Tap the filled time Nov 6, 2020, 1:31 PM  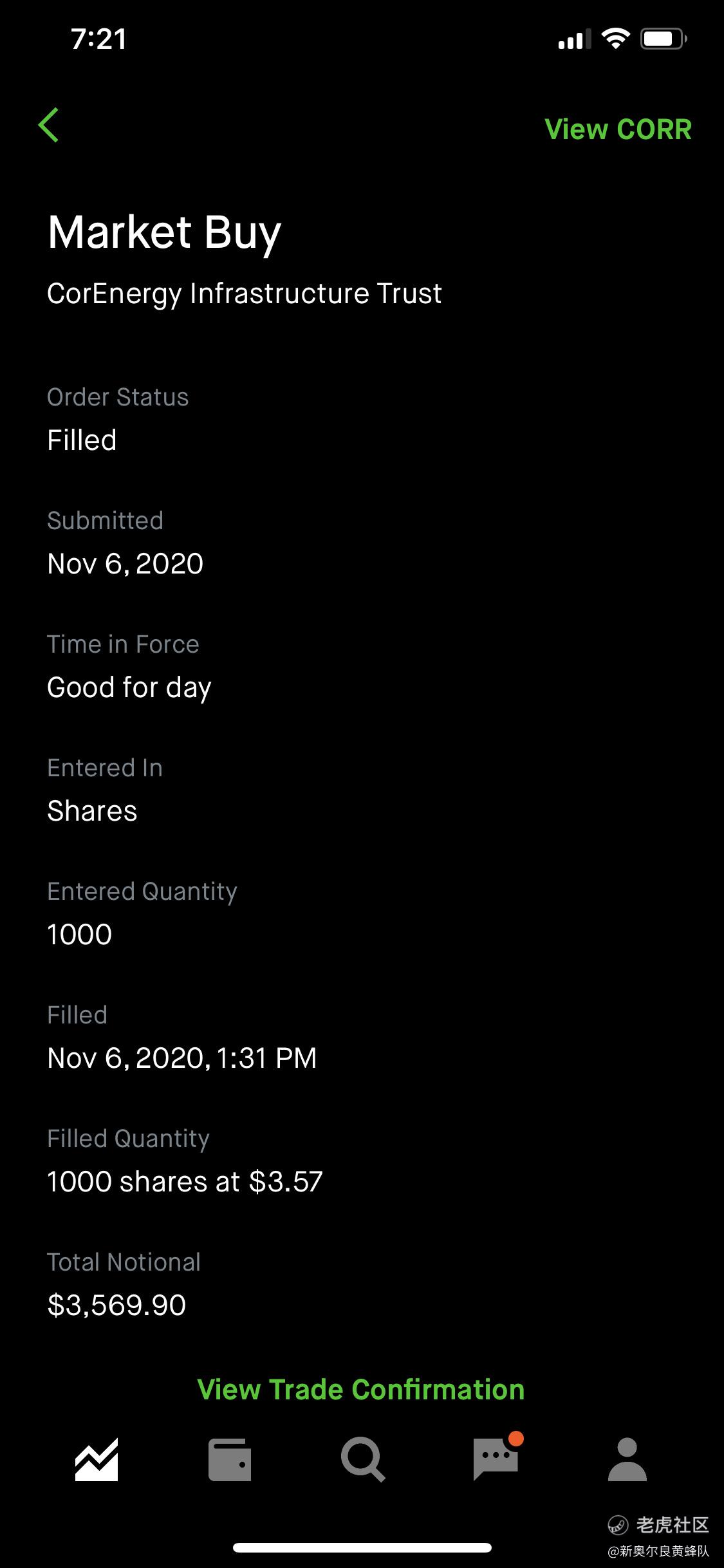point(182,1058)
